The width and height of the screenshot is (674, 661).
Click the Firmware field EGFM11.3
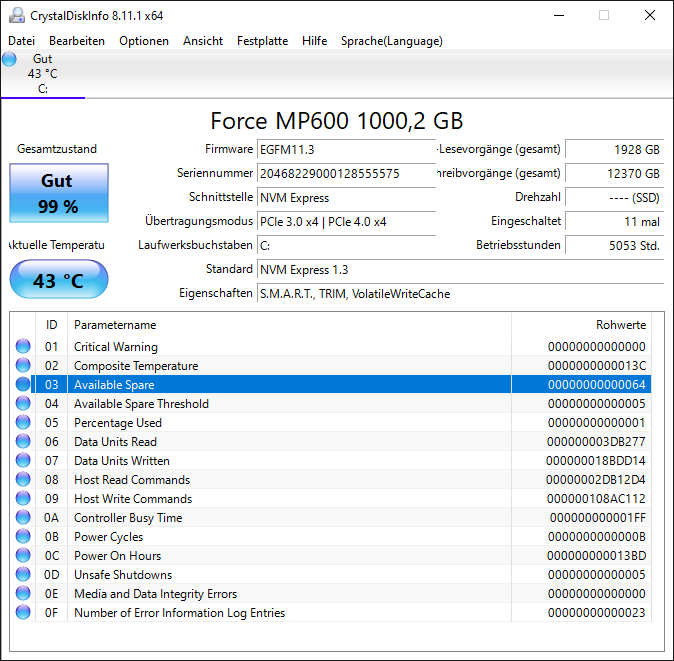[x=346, y=150]
